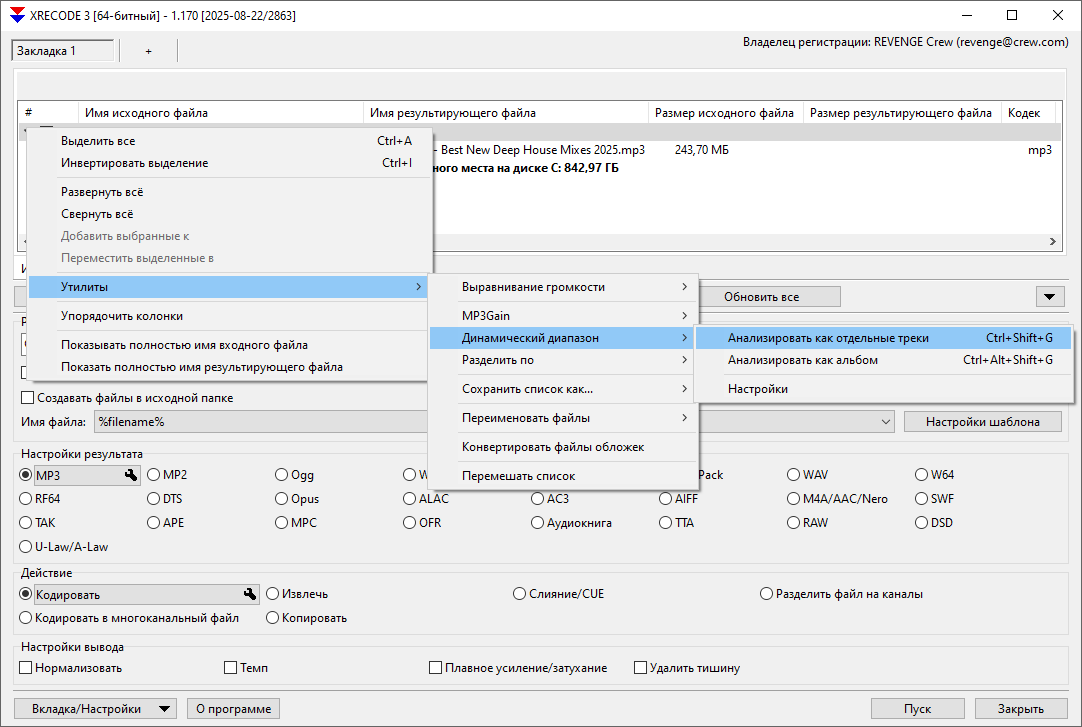The image size is (1082, 727).
Task: Click the %filename% name input field
Action: [x=262, y=422]
